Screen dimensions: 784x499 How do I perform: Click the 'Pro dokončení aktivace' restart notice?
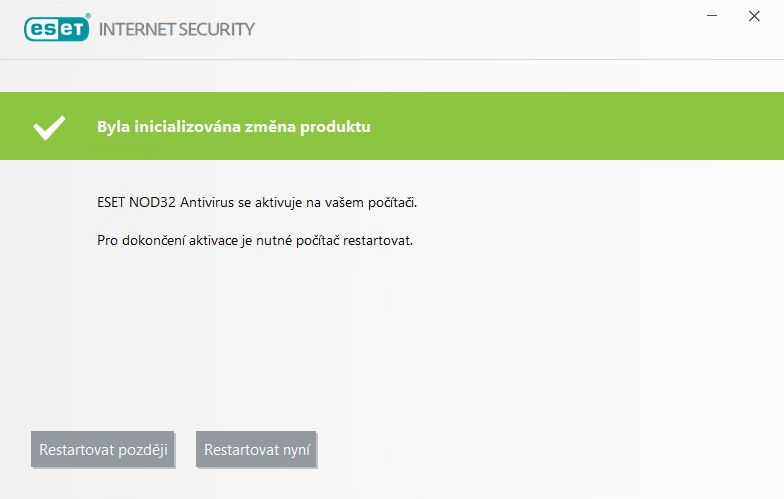tap(255, 240)
